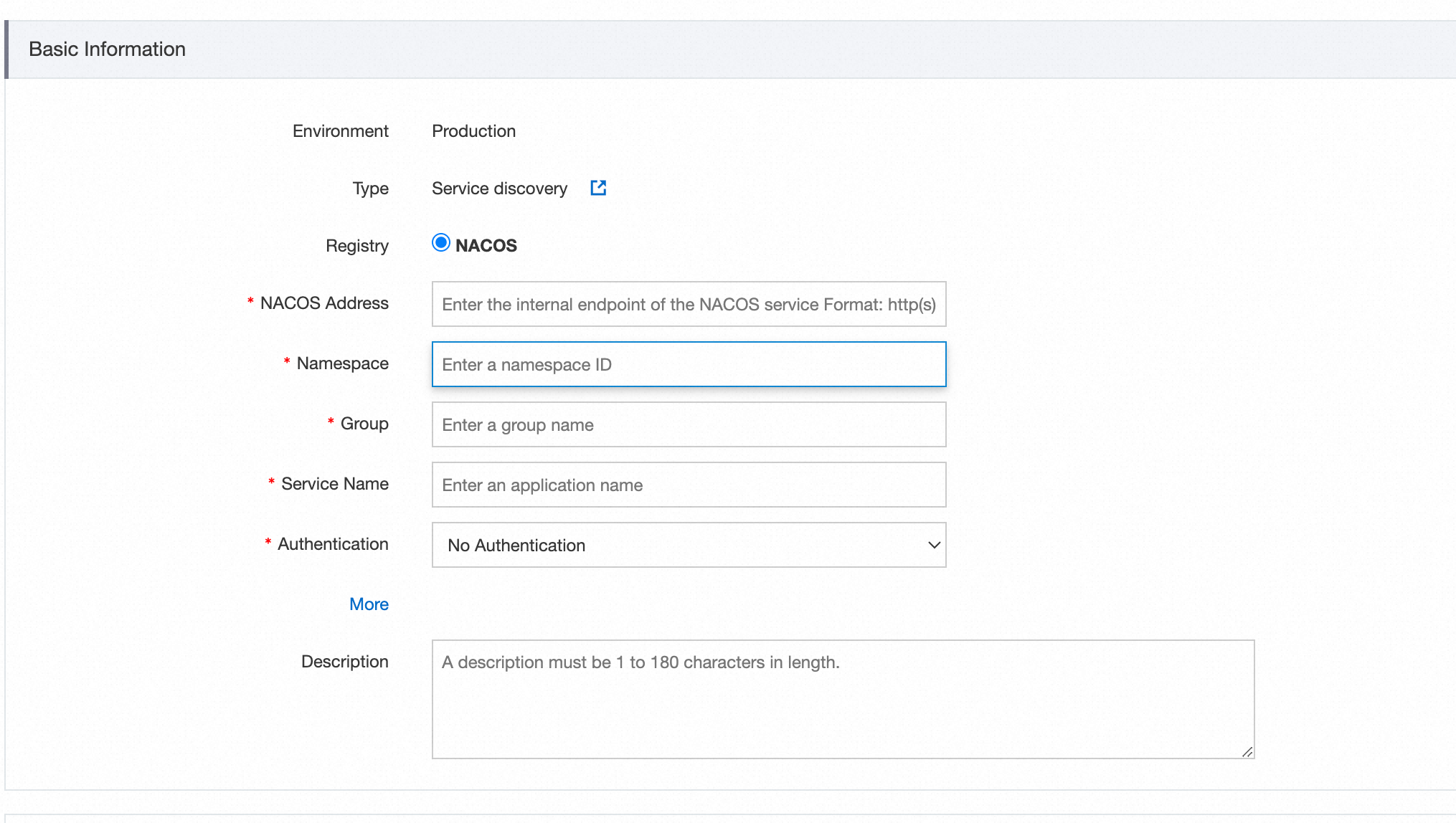The image size is (1456, 823).
Task: Click into the Namespace ID field
Action: (689, 364)
